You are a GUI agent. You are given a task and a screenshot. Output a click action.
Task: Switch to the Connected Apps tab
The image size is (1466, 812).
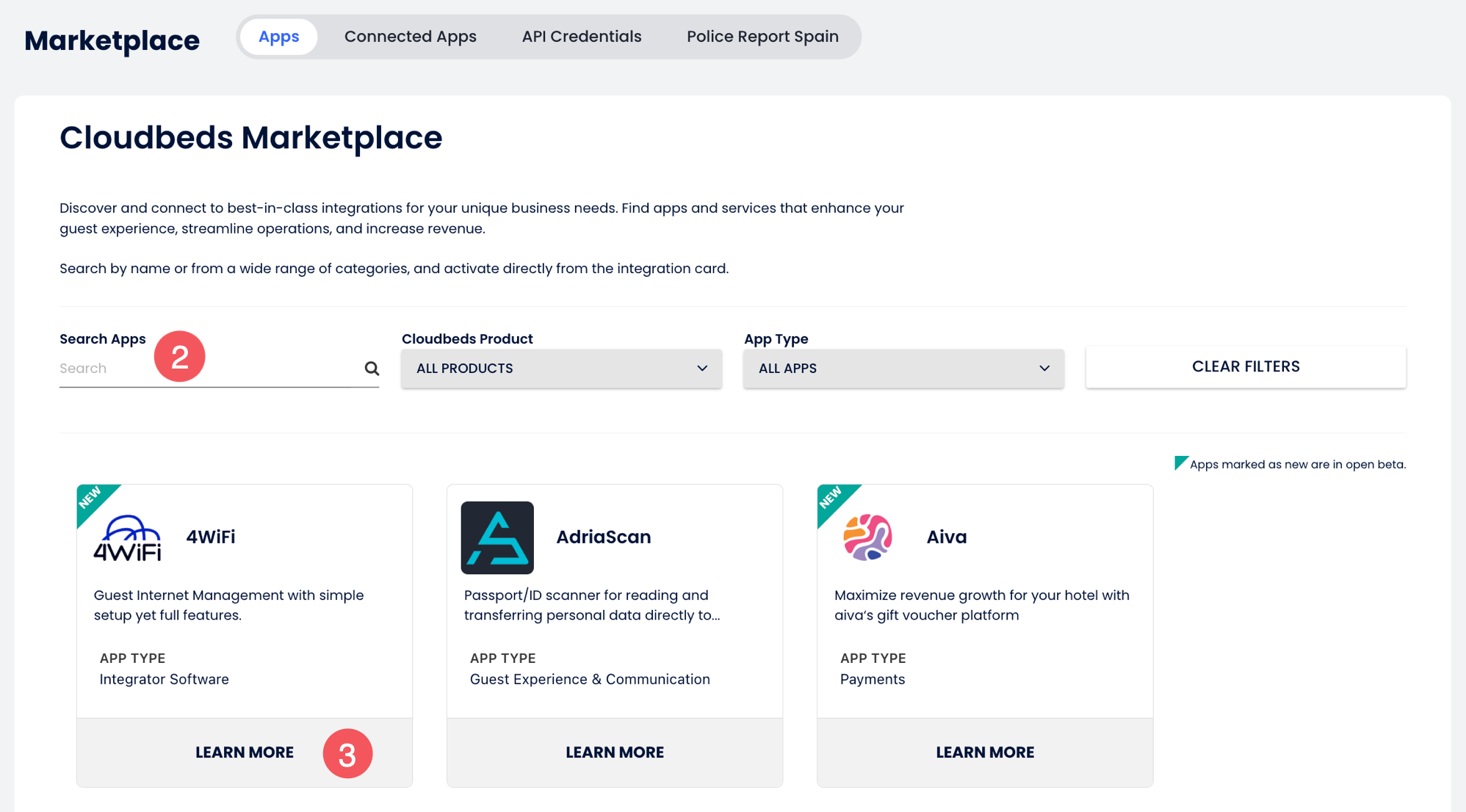(x=410, y=37)
